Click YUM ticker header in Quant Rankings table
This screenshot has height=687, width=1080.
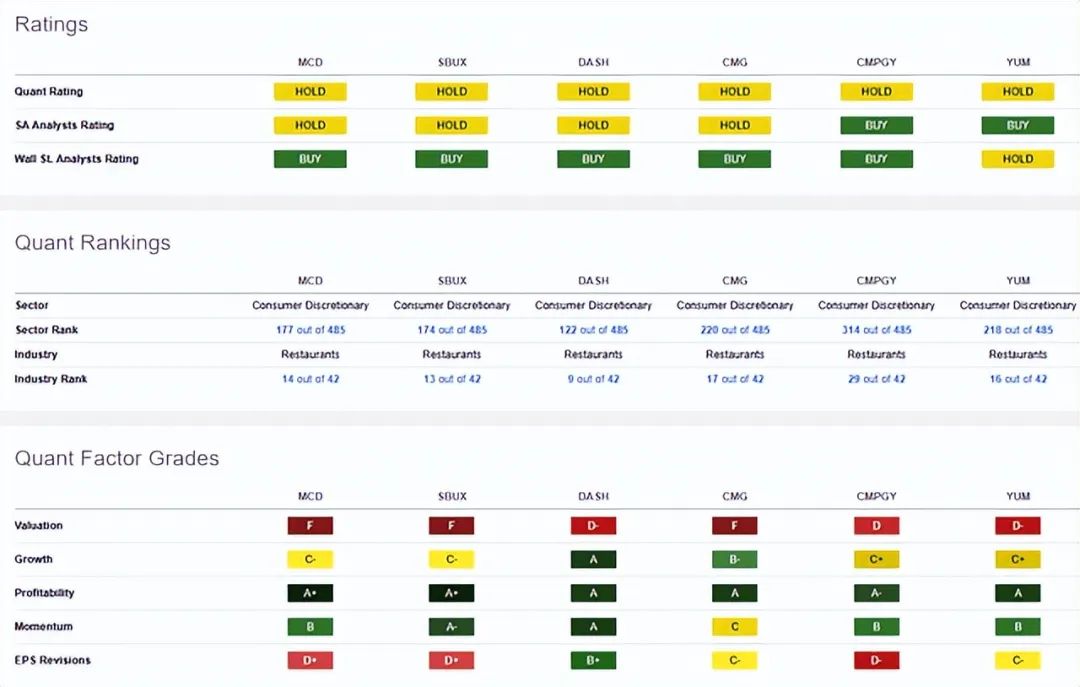pos(1018,280)
